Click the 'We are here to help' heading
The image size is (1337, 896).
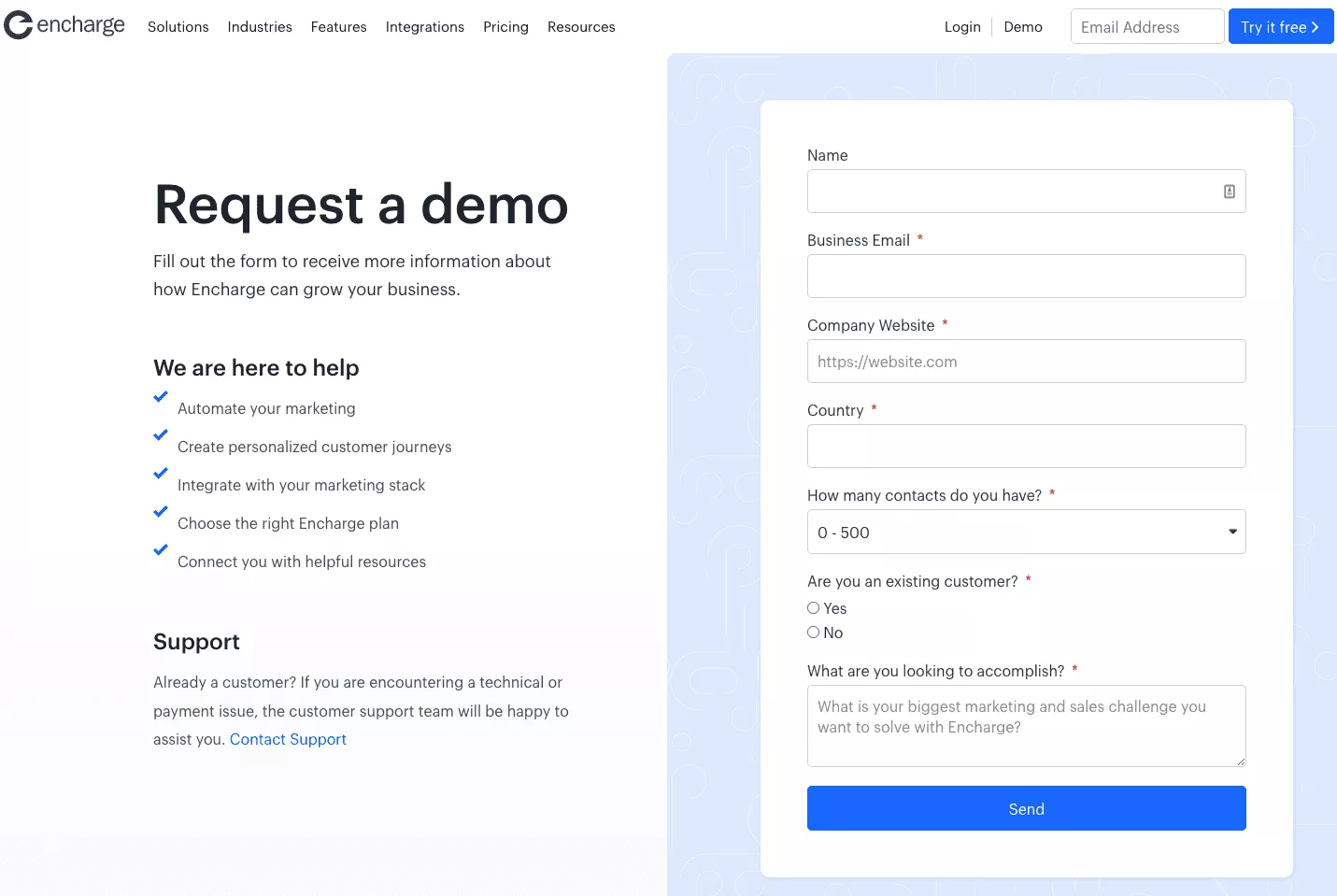pyautogui.click(x=256, y=368)
